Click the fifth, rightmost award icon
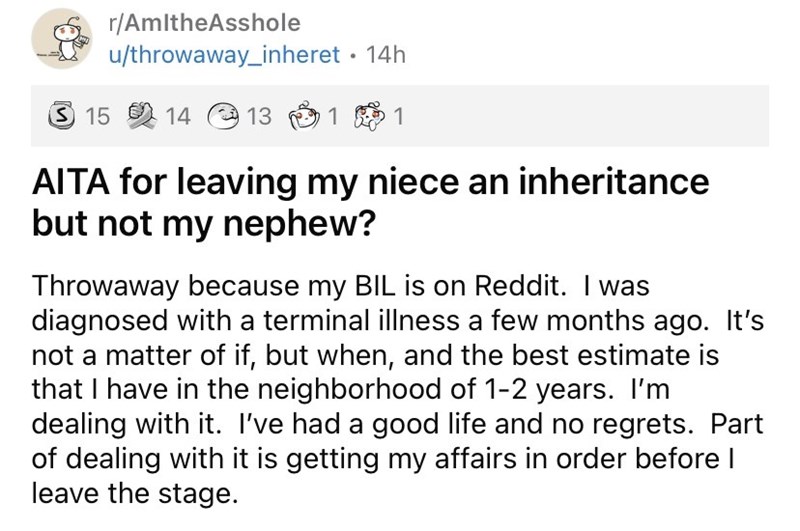 (x=369, y=118)
